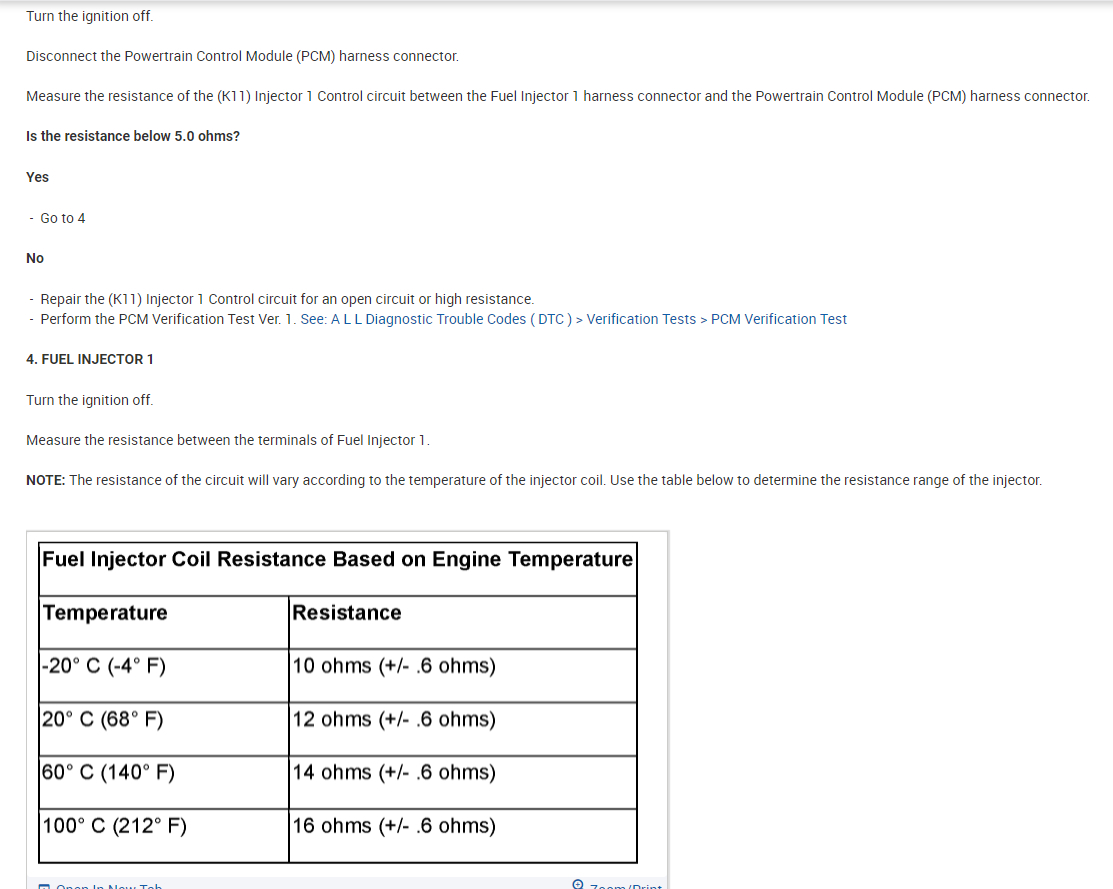Click the 12 ohms resistance cell
Screen dimensions: 1113x889
(x=394, y=719)
